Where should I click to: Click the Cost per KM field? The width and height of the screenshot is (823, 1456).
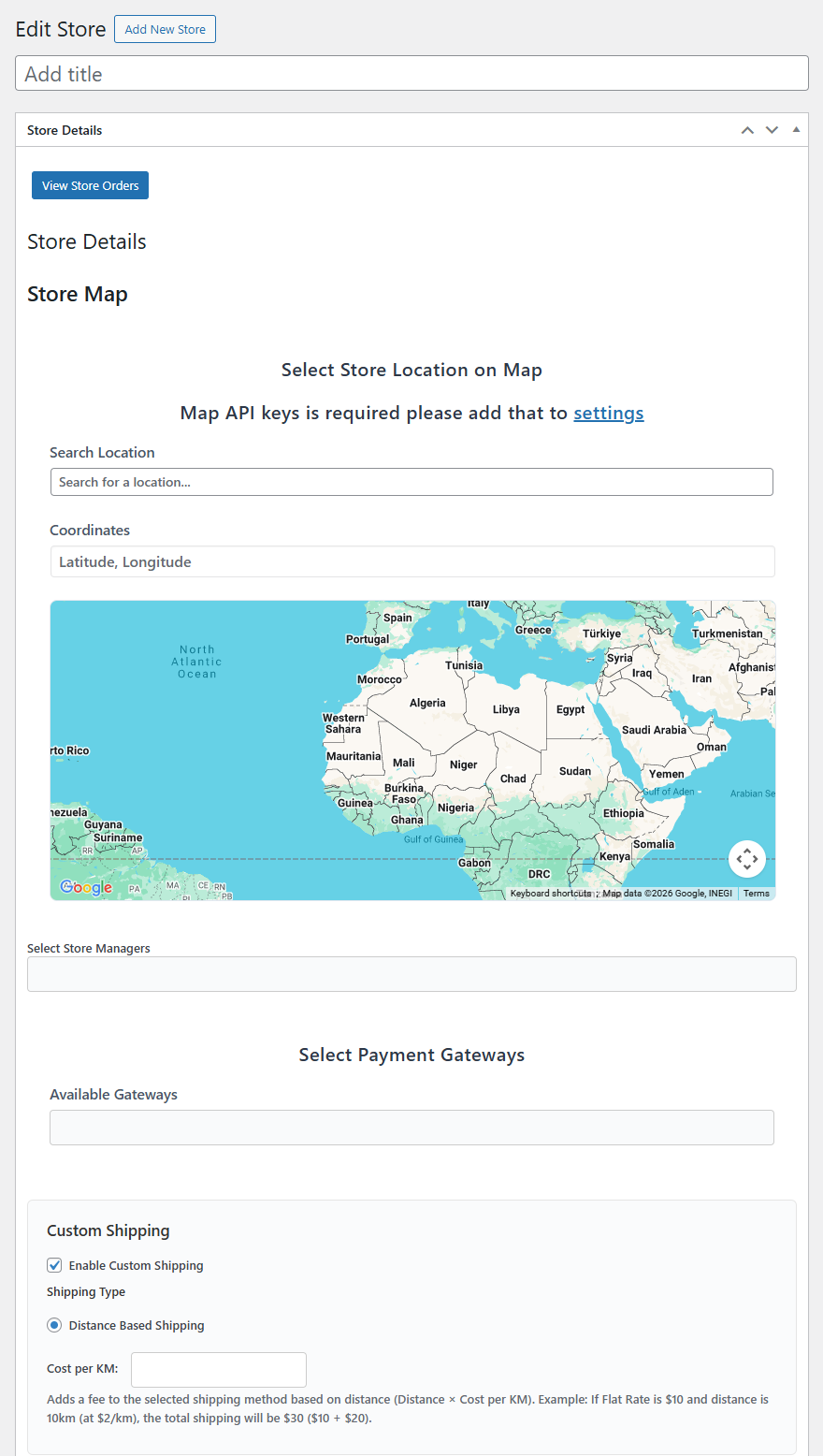(219, 1369)
